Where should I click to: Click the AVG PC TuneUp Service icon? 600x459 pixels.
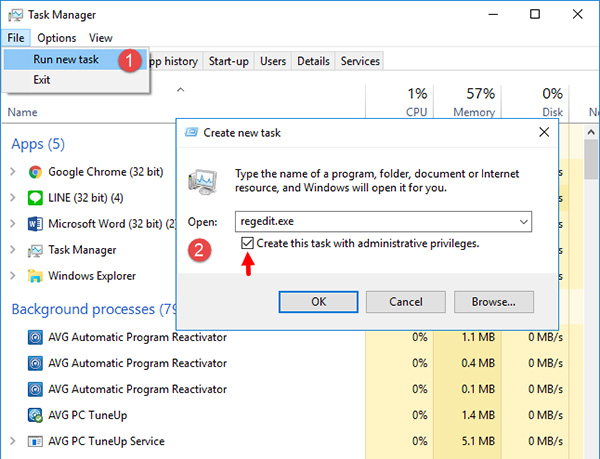35,441
